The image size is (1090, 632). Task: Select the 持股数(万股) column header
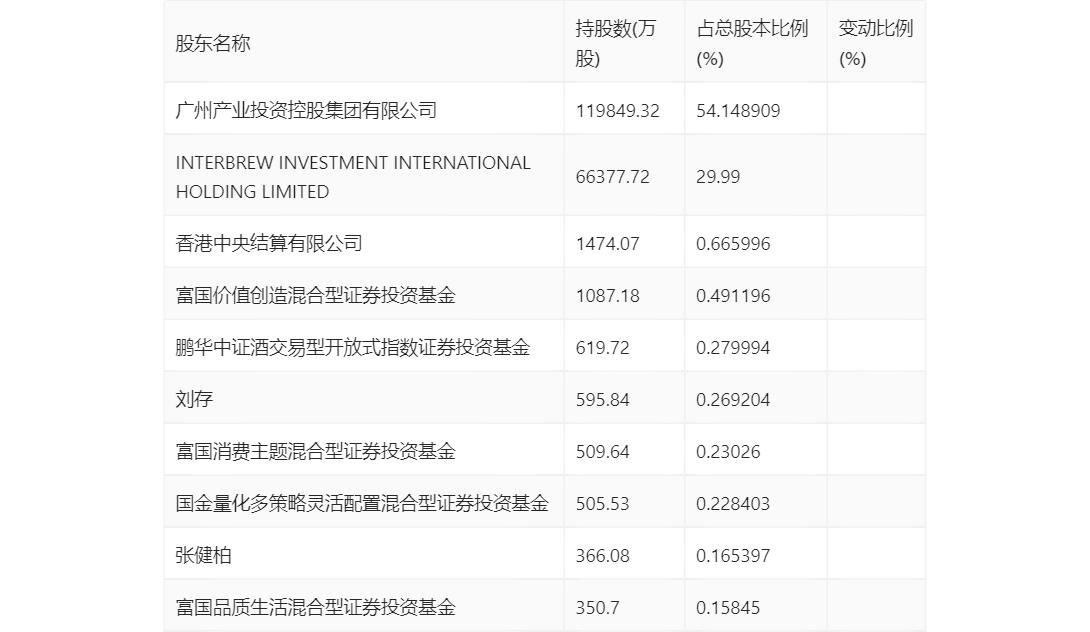[x=615, y=43]
